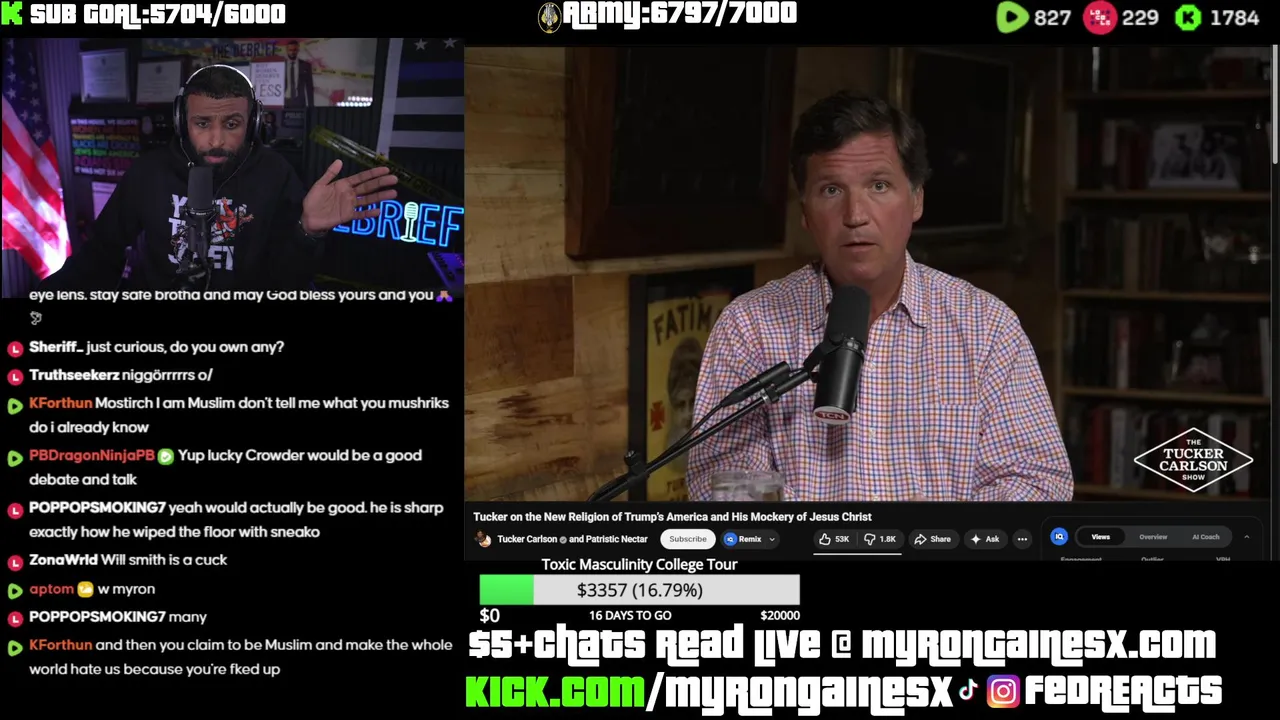Click the Toxic Masculinity College Tour heading
This screenshot has width=1280, height=720.
[639, 564]
